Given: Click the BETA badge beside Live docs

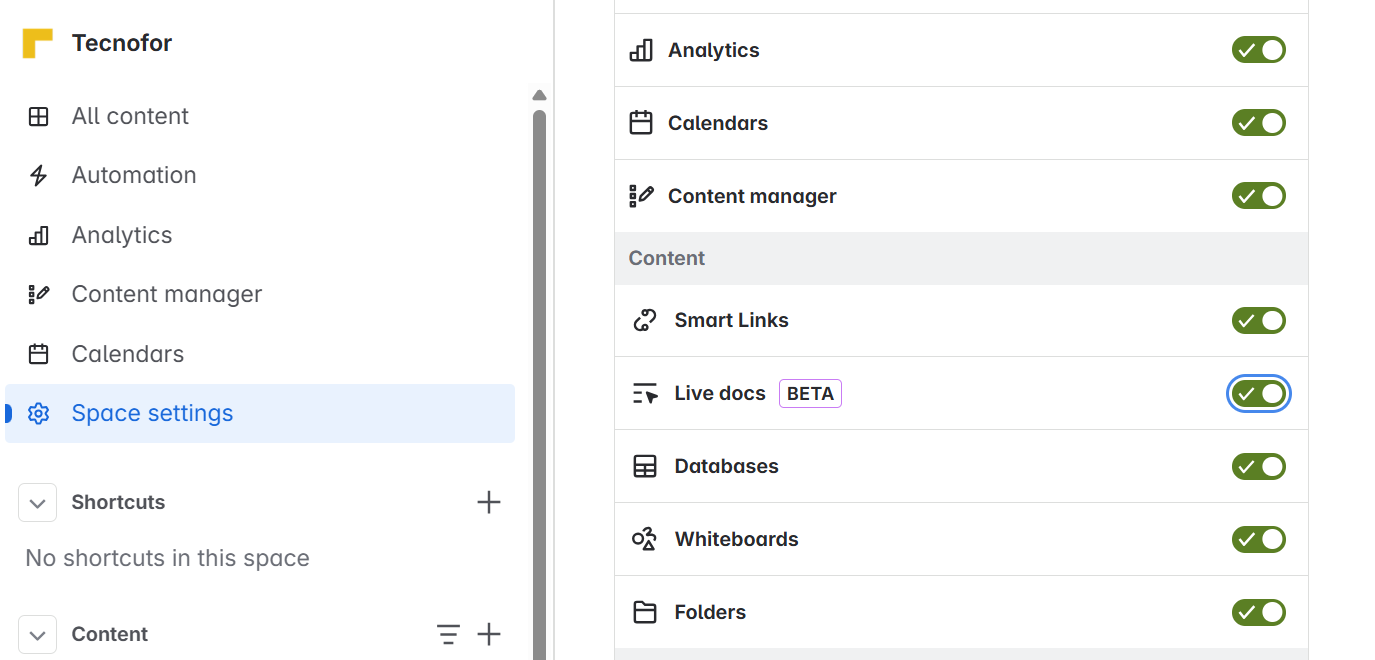Looking at the screenshot, I should pos(810,393).
